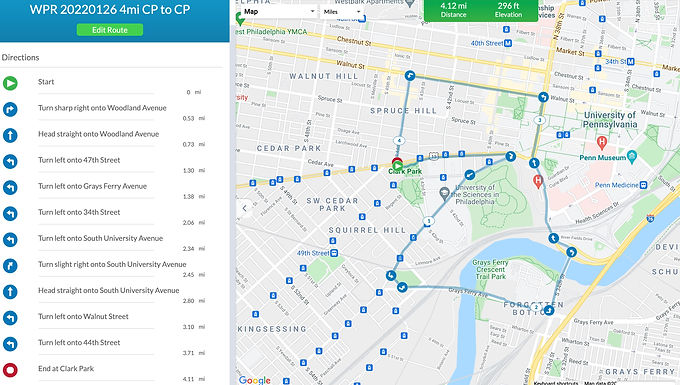Click the University of the Sciences pin
680x385 pixels.
coord(444,193)
